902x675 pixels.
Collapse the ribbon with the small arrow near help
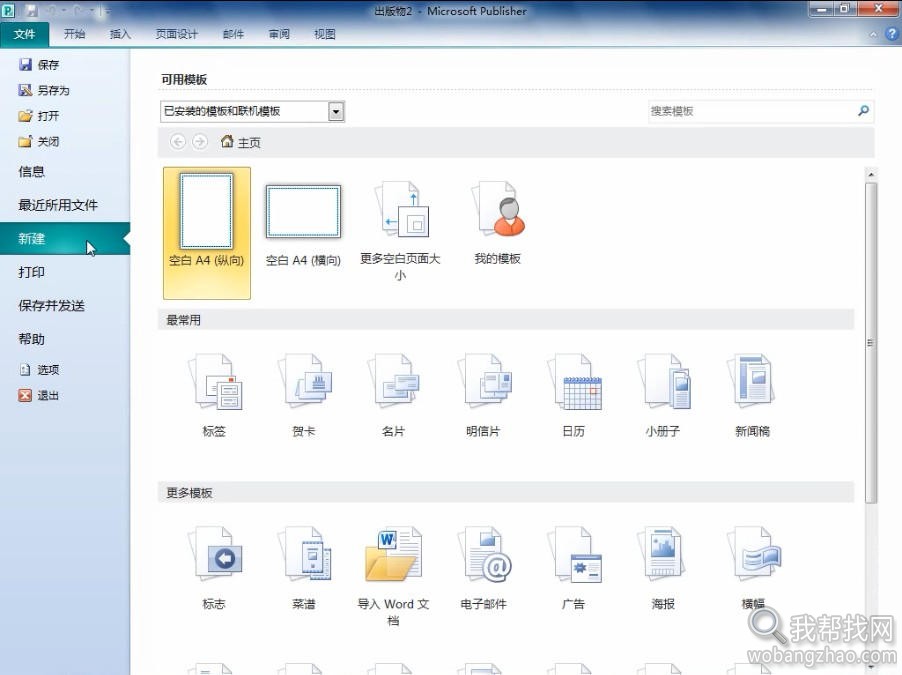tap(873, 35)
